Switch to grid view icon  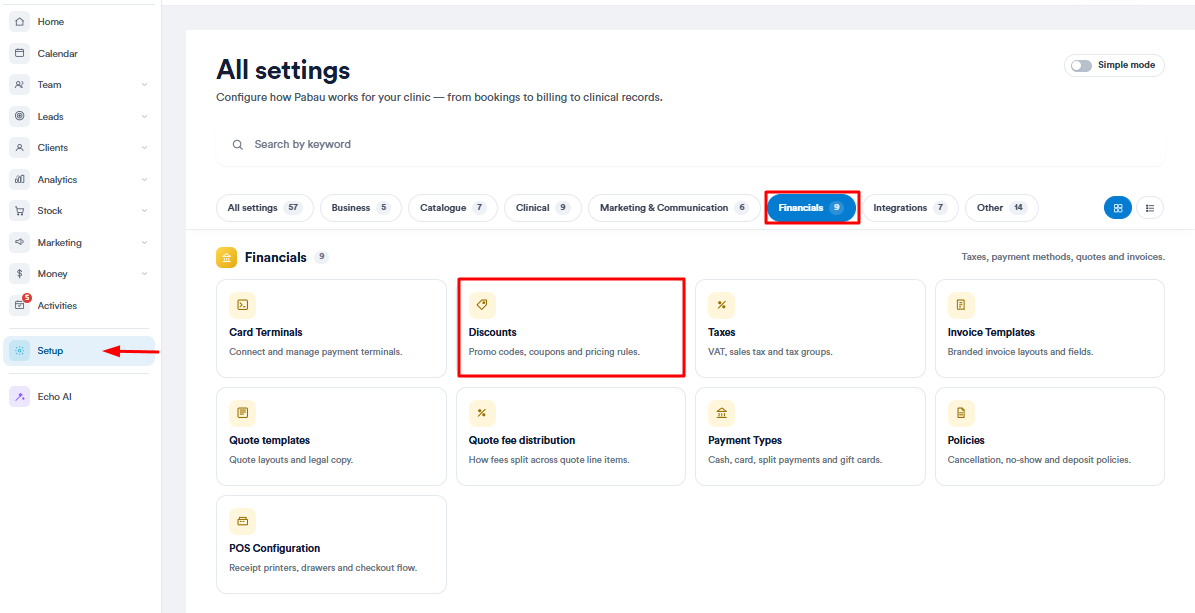(1118, 207)
